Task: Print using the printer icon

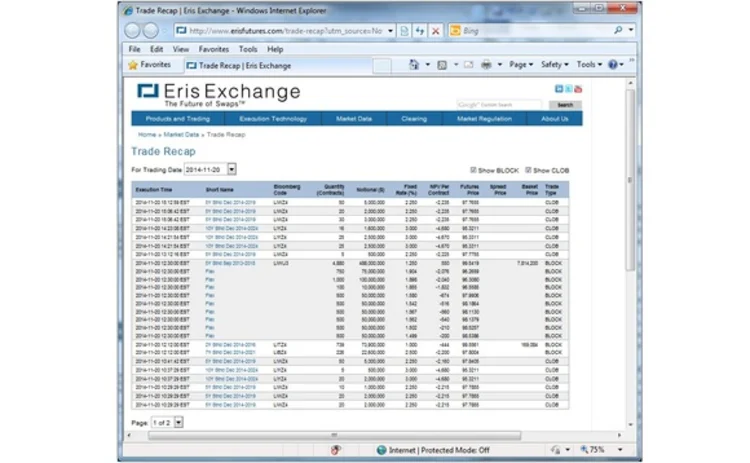Action: click(486, 65)
